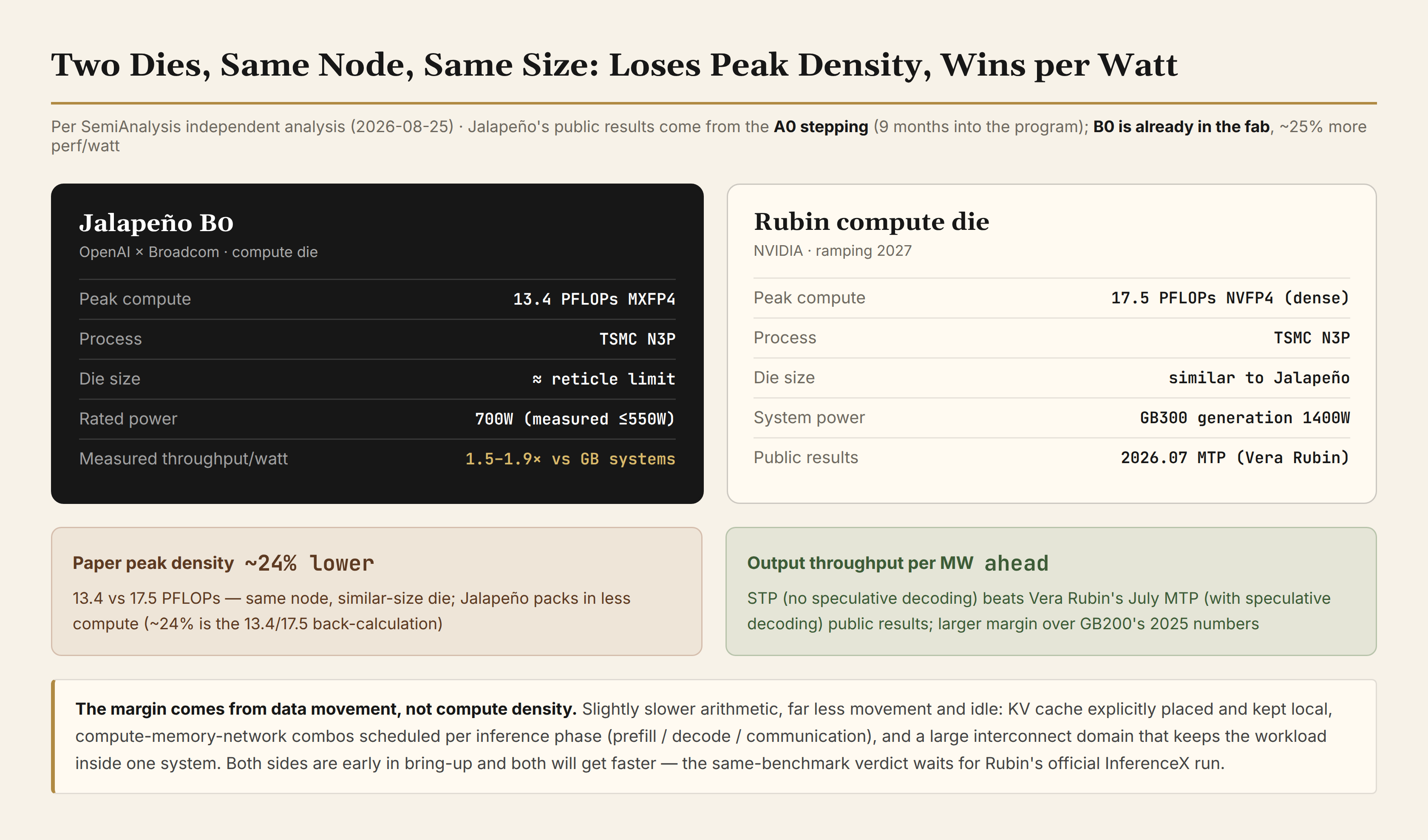Click the '17.5 PFLOPs NVFP4 (dense)' value
Image resolution: width=1428 pixels, height=840 pixels.
pyautogui.click(x=1230, y=298)
